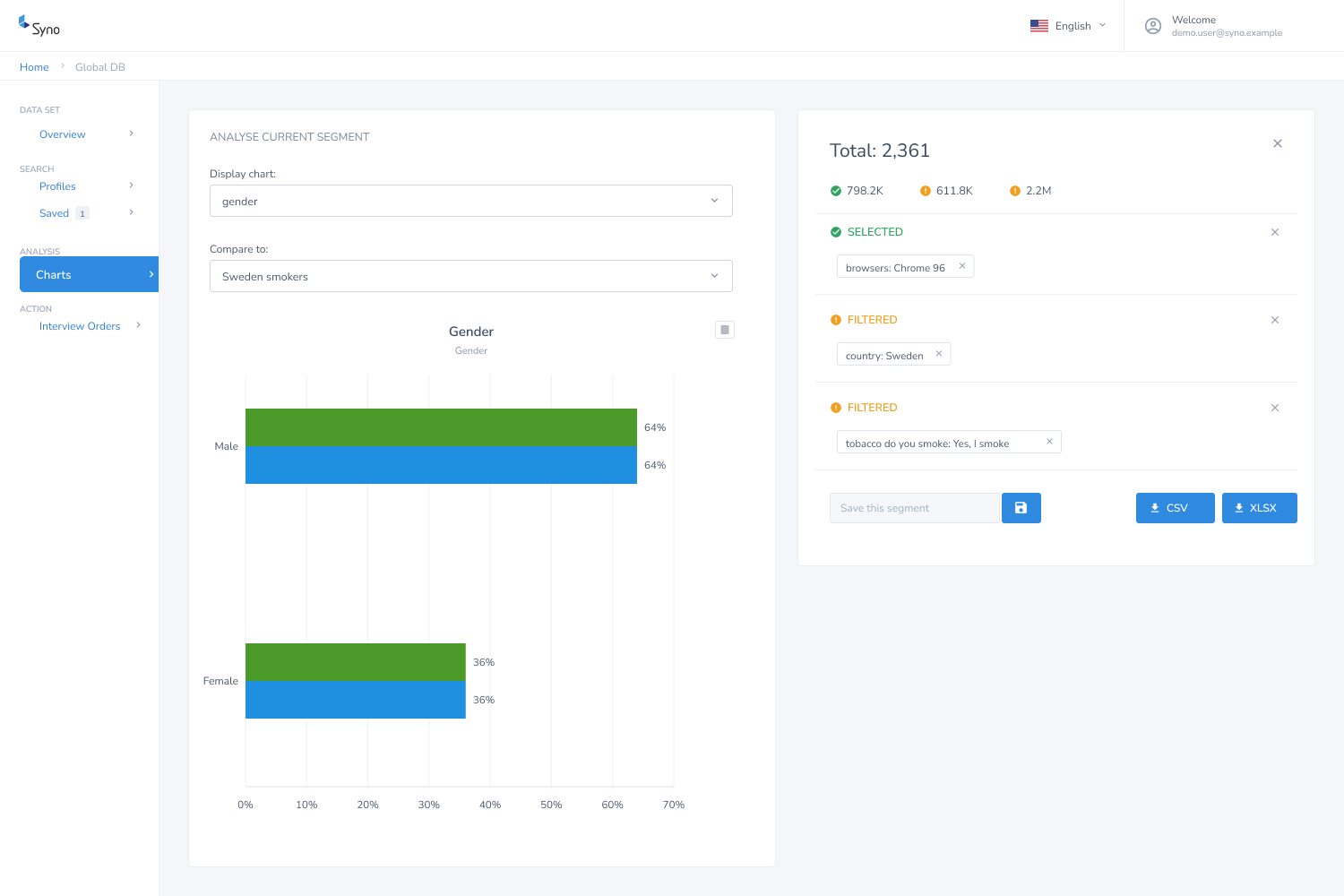Click the blue Male bar in chart
Screen dimensions: 1344x896
441,465
